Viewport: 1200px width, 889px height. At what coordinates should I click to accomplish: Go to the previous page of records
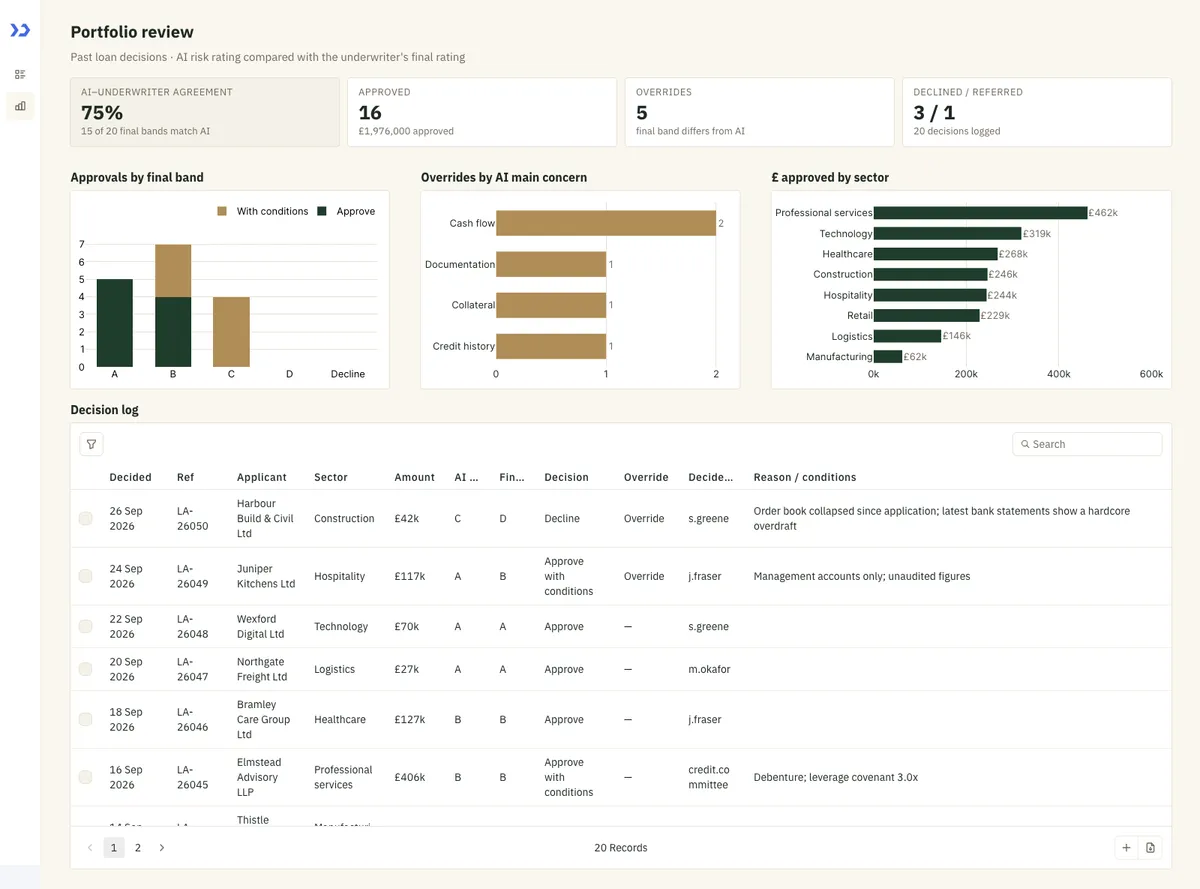pyautogui.click(x=90, y=848)
